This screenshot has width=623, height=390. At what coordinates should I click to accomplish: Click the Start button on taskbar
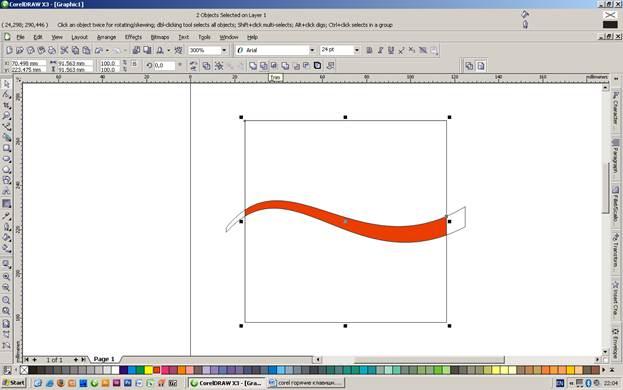14,383
